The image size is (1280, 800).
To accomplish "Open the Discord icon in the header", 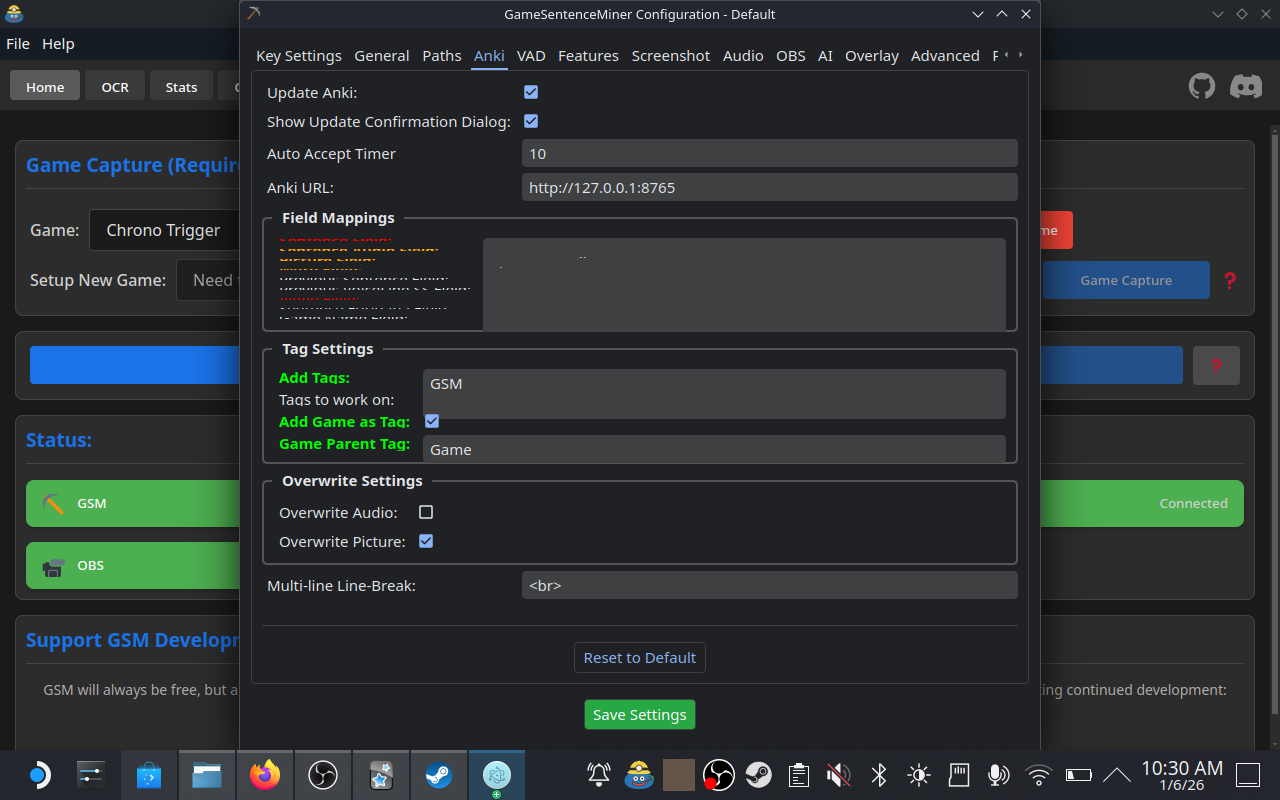I will tap(1246, 85).
